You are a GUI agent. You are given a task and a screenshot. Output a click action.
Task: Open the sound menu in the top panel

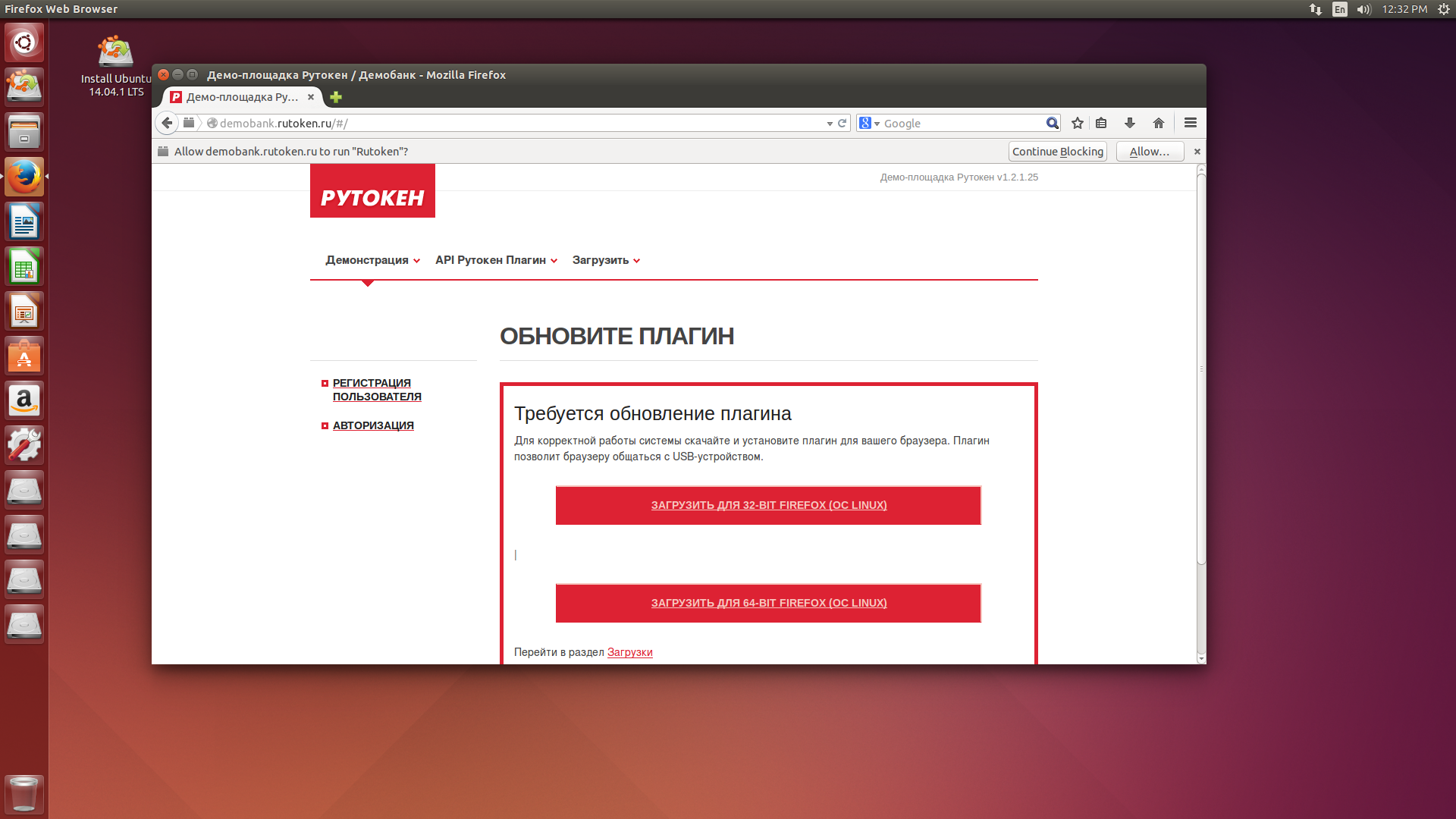click(x=1363, y=9)
